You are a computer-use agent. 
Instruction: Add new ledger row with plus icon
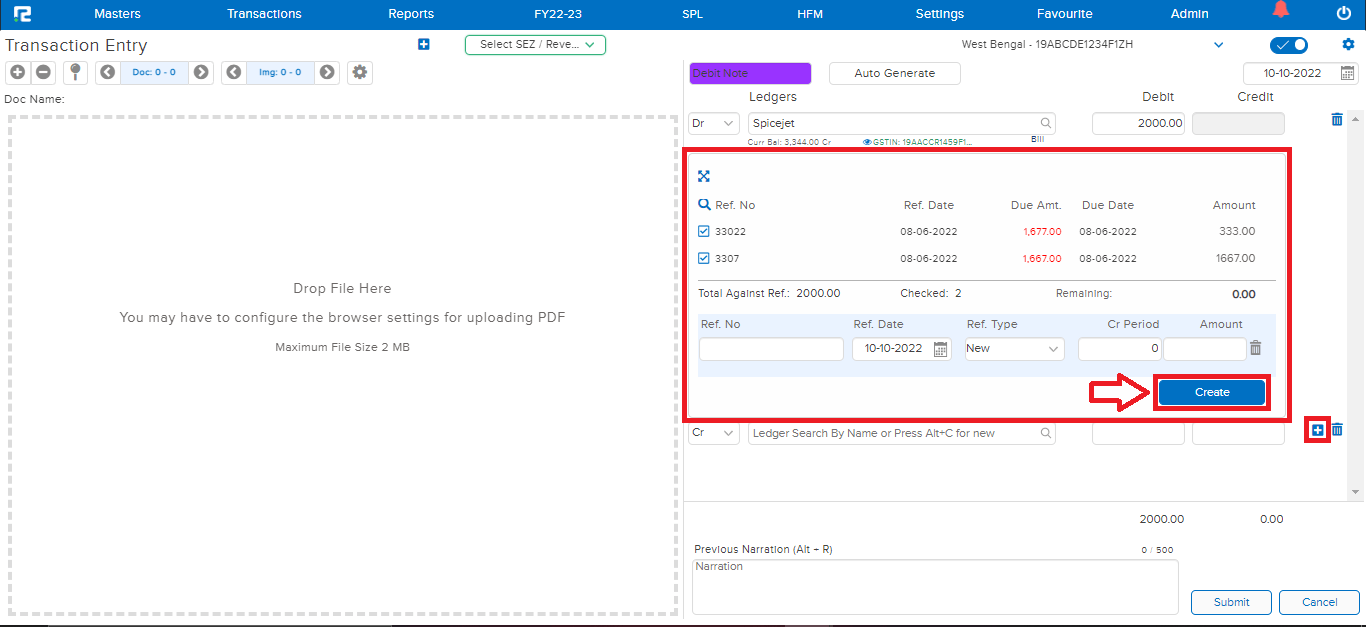coord(1317,430)
